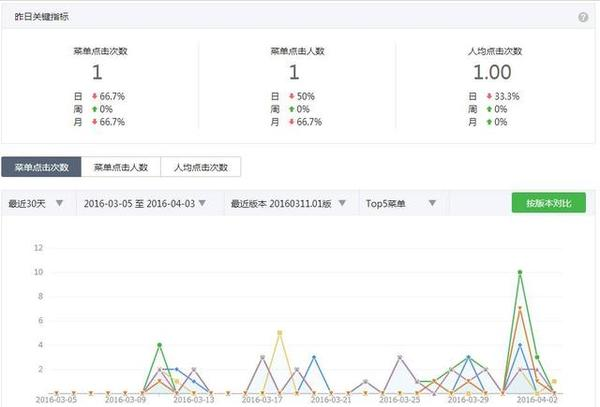The height and width of the screenshot is (407, 600).
Task: Select blue peak point at value 3 near 03-20
Action: (314, 357)
